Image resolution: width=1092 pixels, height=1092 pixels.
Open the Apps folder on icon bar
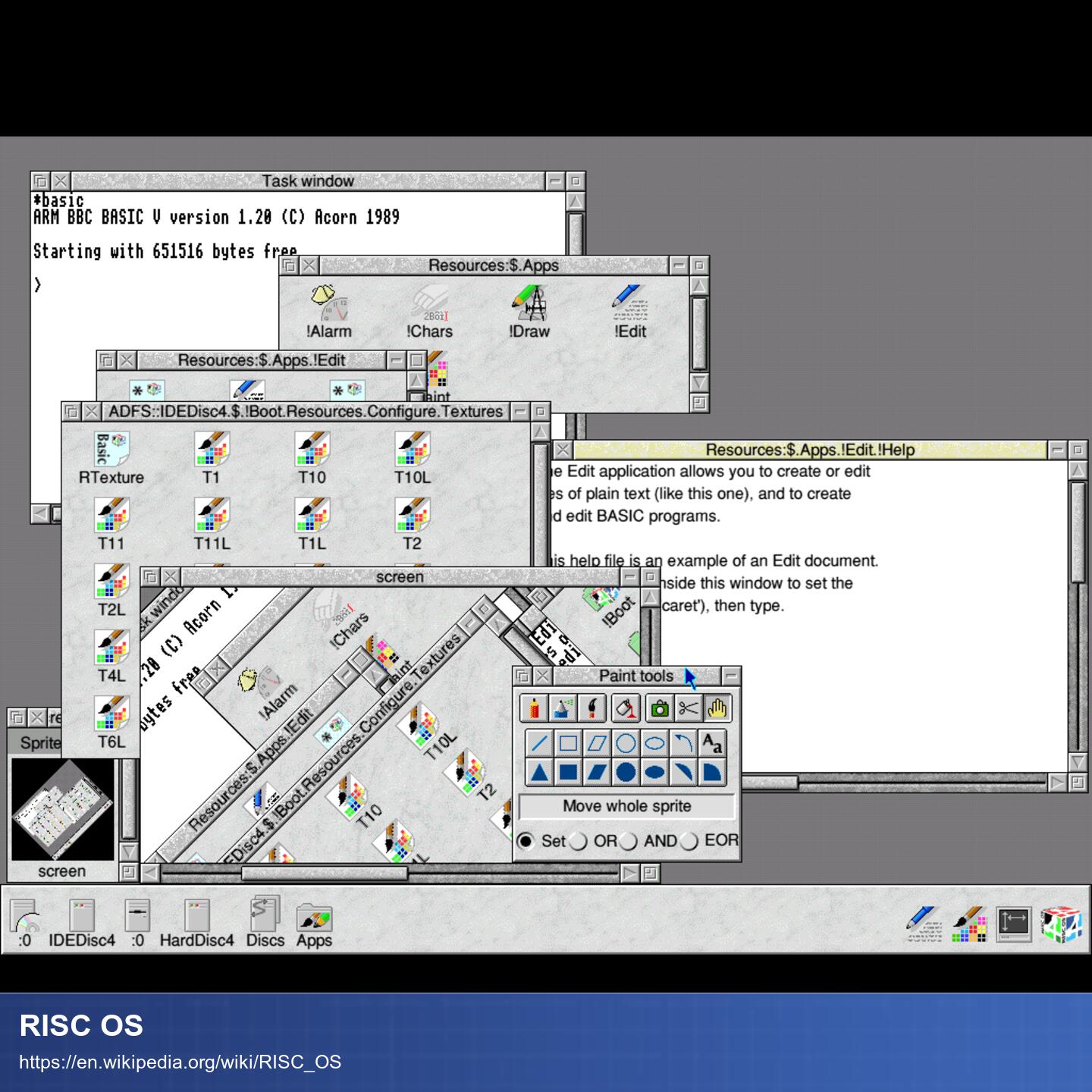(x=314, y=925)
